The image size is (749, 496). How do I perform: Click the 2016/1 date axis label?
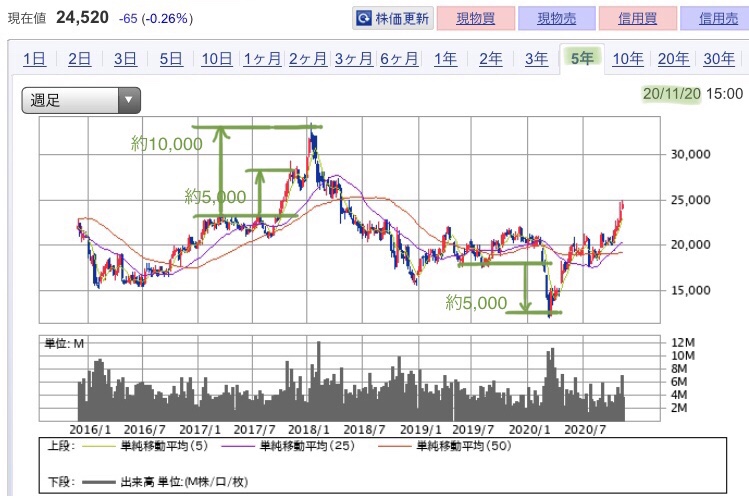[x=90, y=430]
